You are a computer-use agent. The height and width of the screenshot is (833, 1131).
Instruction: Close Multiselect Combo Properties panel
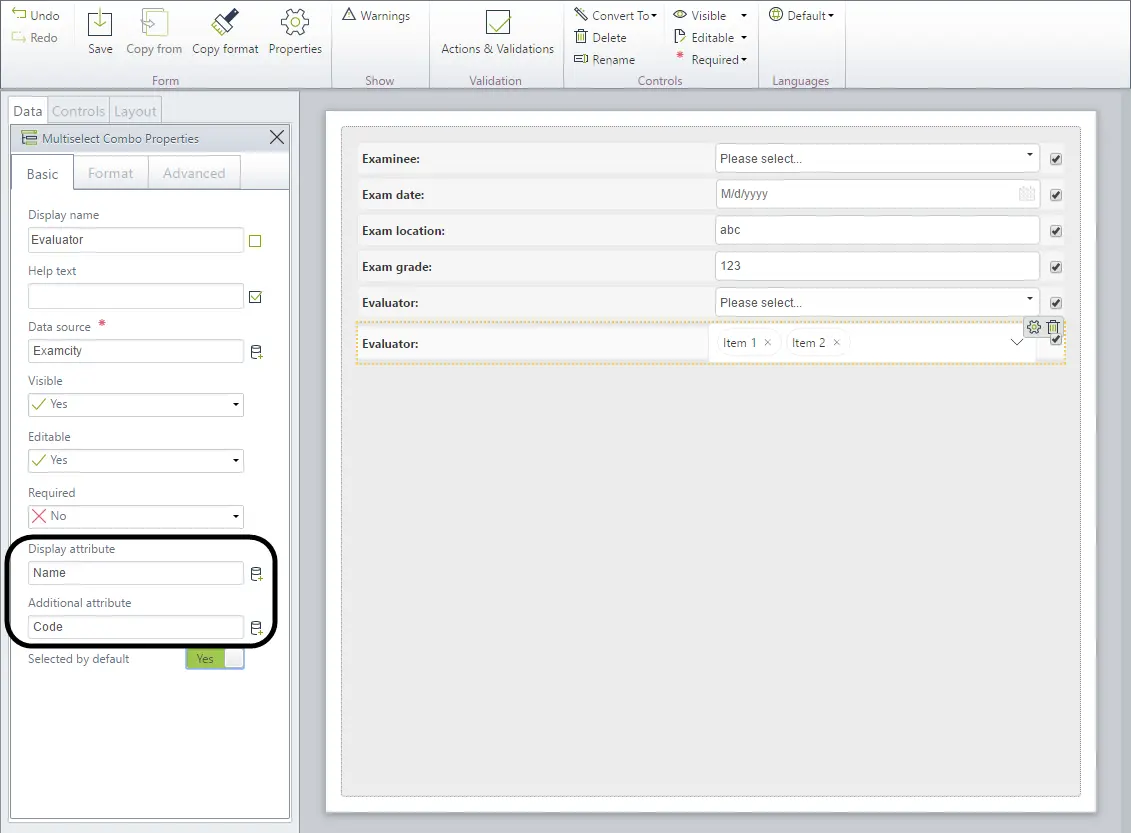(x=277, y=137)
